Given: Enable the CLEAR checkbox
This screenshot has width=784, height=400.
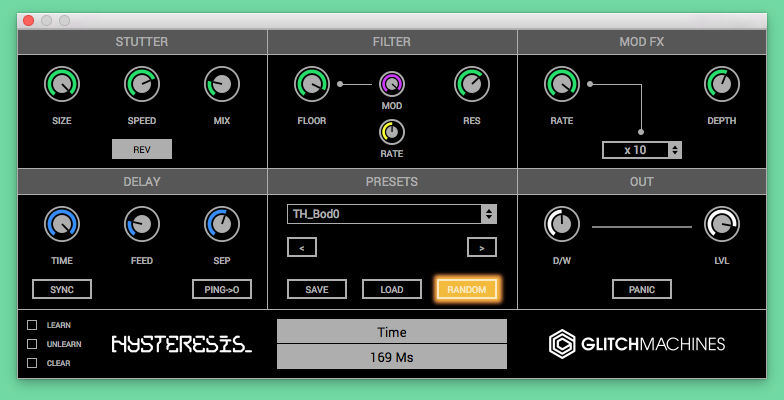Looking at the screenshot, I should [x=32, y=363].
